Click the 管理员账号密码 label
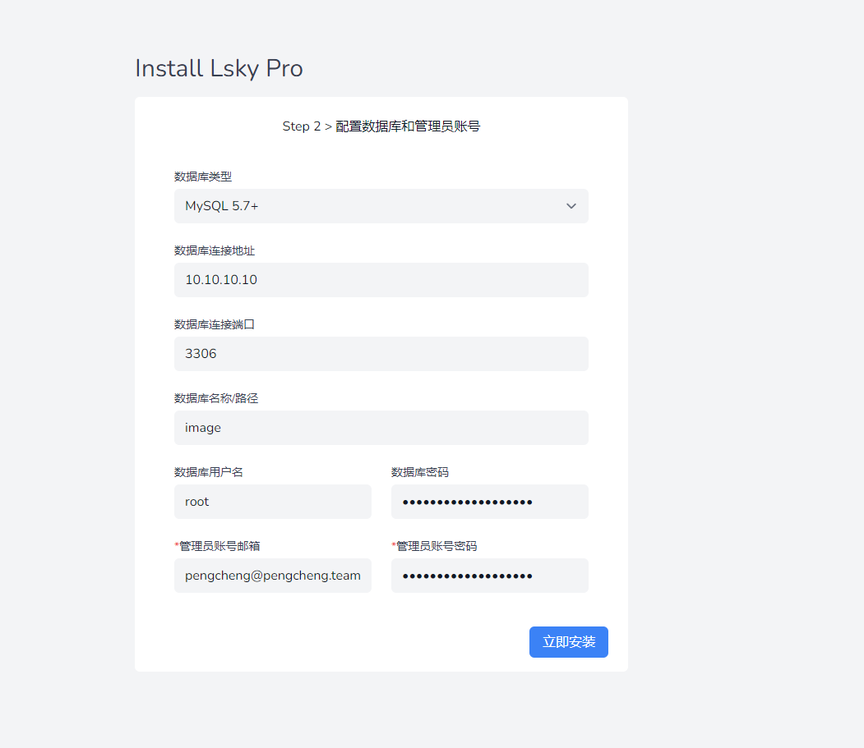The height and width of the screenshot is (748, 864). click(x=434, y=546)
